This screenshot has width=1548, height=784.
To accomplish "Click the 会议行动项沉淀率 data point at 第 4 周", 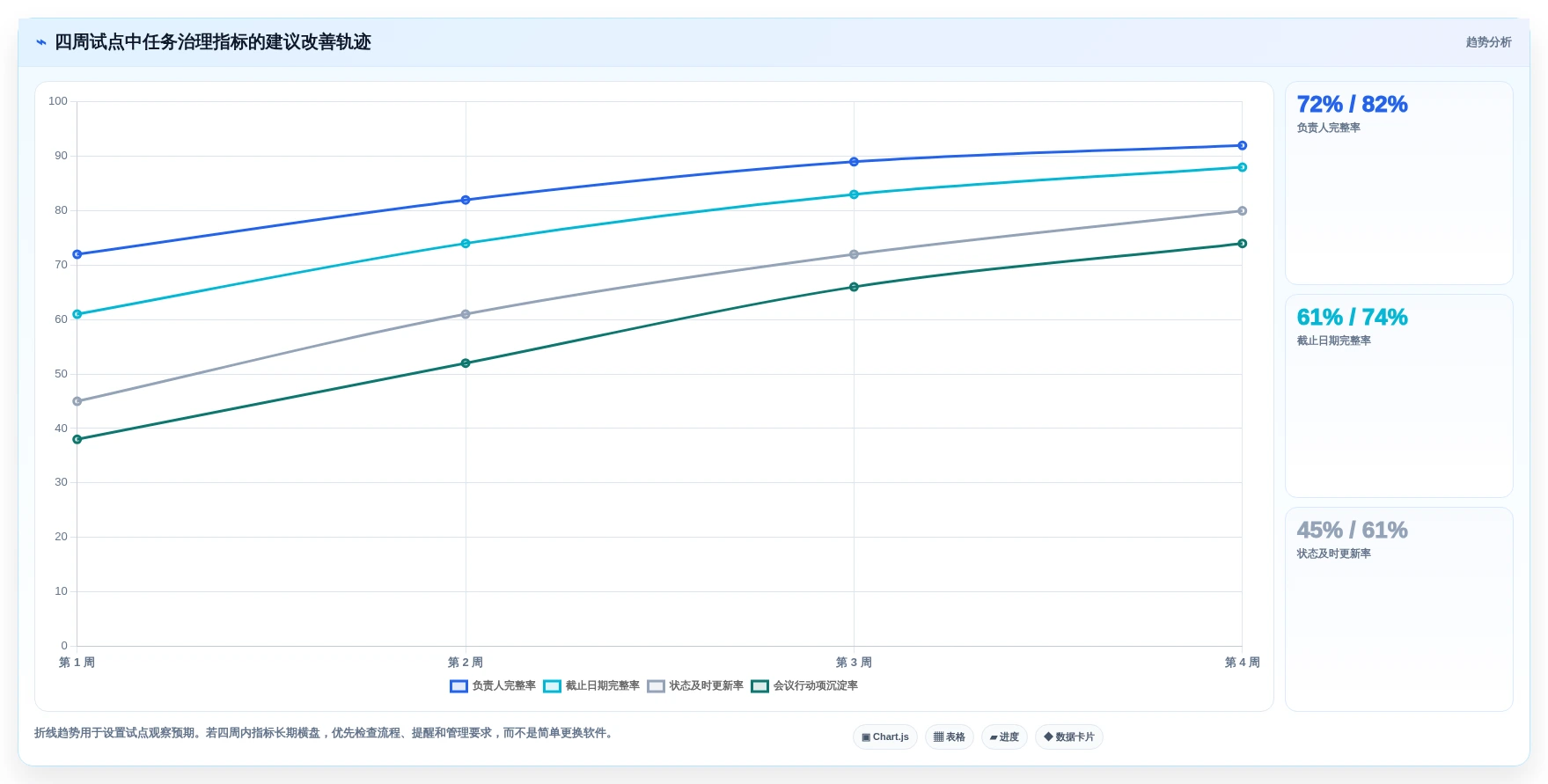I will tap(1242, 244).
